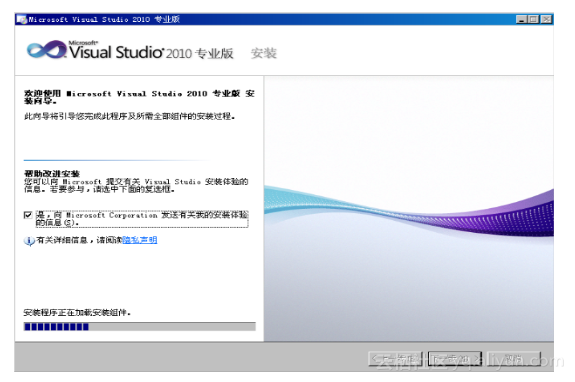Viewport: 575px width, 382px height.
Task: Click the Cancel button at the bottom
Action: tap(514, 359)
